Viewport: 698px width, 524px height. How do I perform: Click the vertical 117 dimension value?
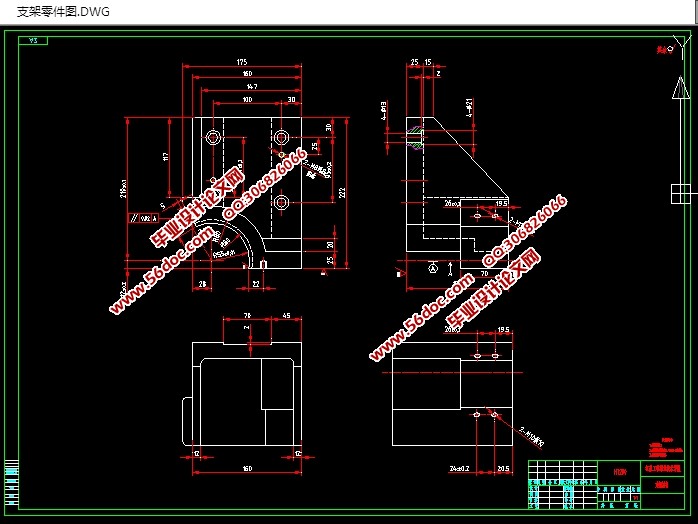point(166,157)
